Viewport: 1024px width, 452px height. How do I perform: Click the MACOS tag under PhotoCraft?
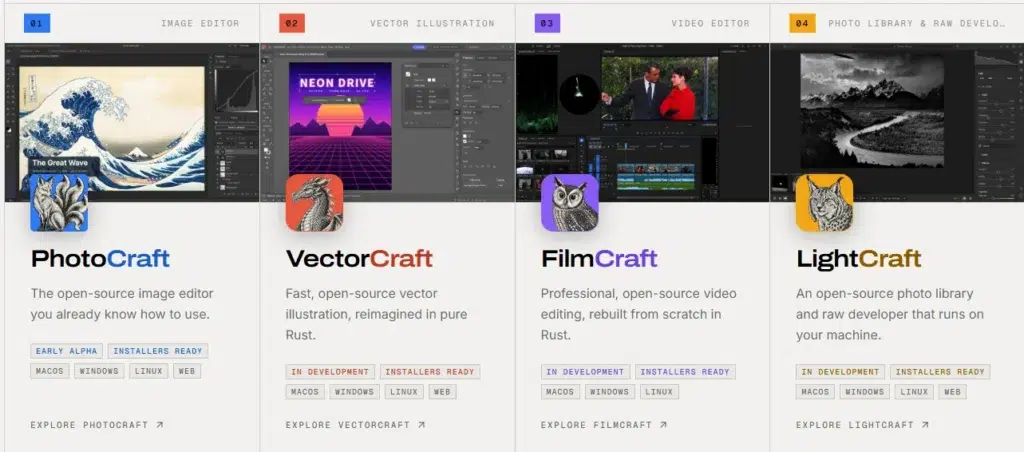coord(50,371)
